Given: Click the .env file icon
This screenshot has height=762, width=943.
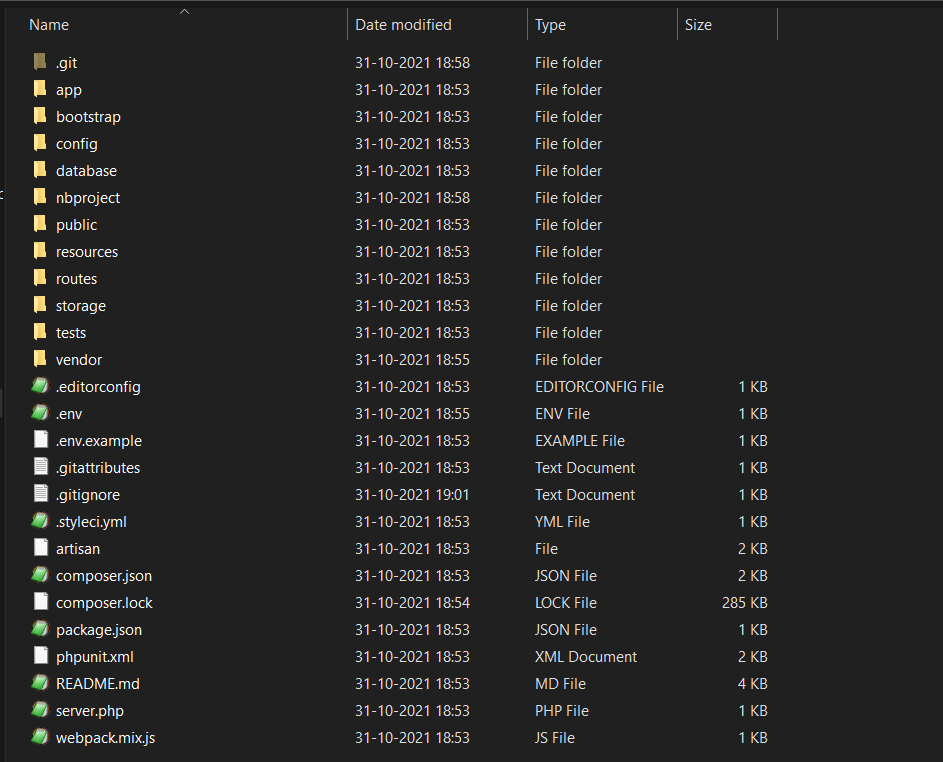Looking at the screenshot, I should tap(40, 413).
